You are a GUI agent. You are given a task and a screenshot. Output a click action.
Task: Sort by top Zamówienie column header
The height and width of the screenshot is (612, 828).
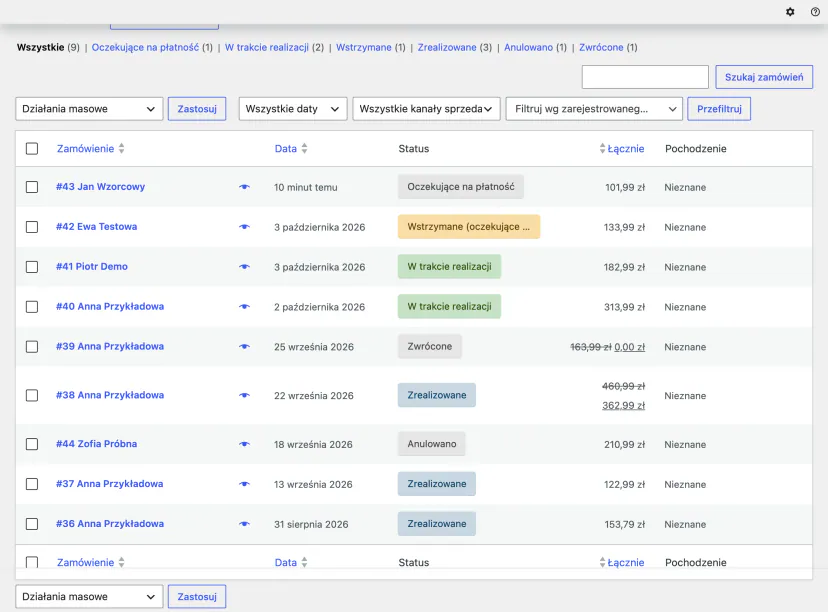[86, 148]
